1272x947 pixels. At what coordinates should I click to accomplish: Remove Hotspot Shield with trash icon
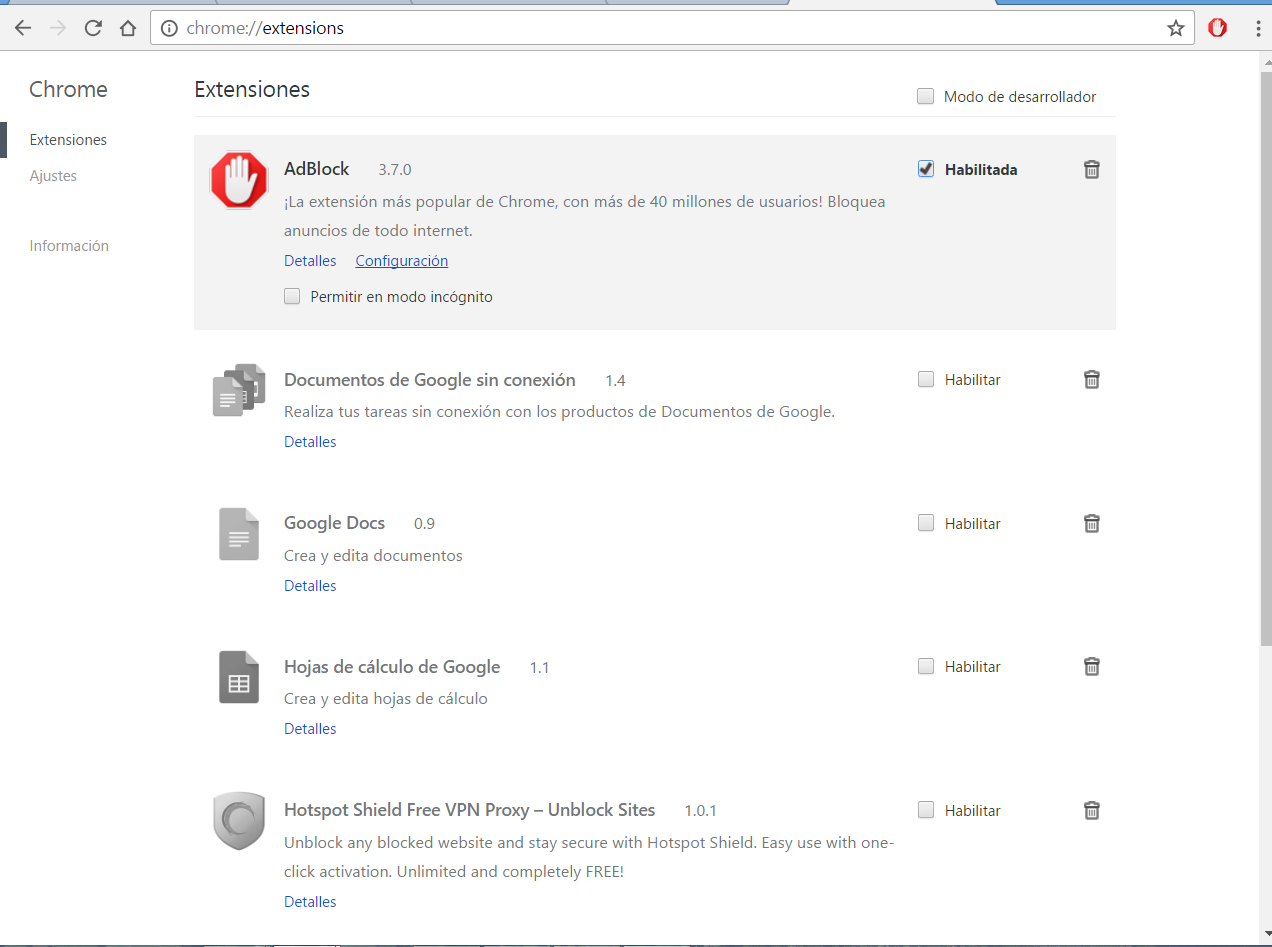click(1092, 811)
